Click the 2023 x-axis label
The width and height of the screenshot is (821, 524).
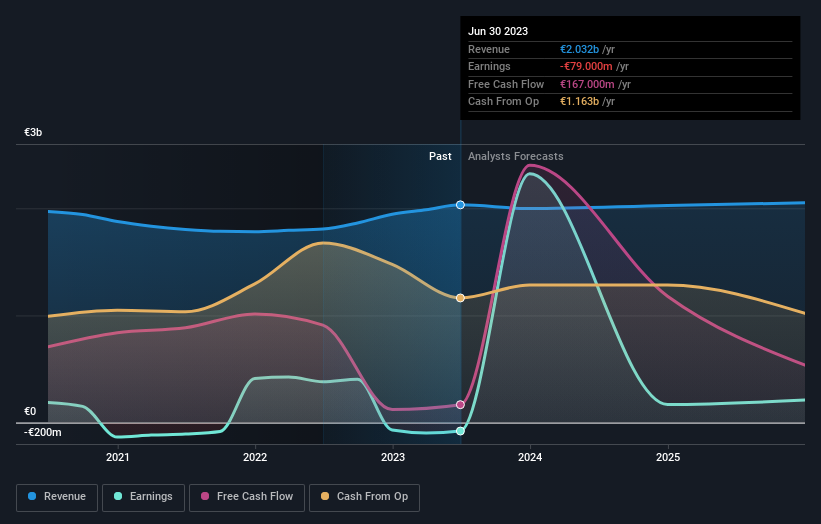[393, 458]
